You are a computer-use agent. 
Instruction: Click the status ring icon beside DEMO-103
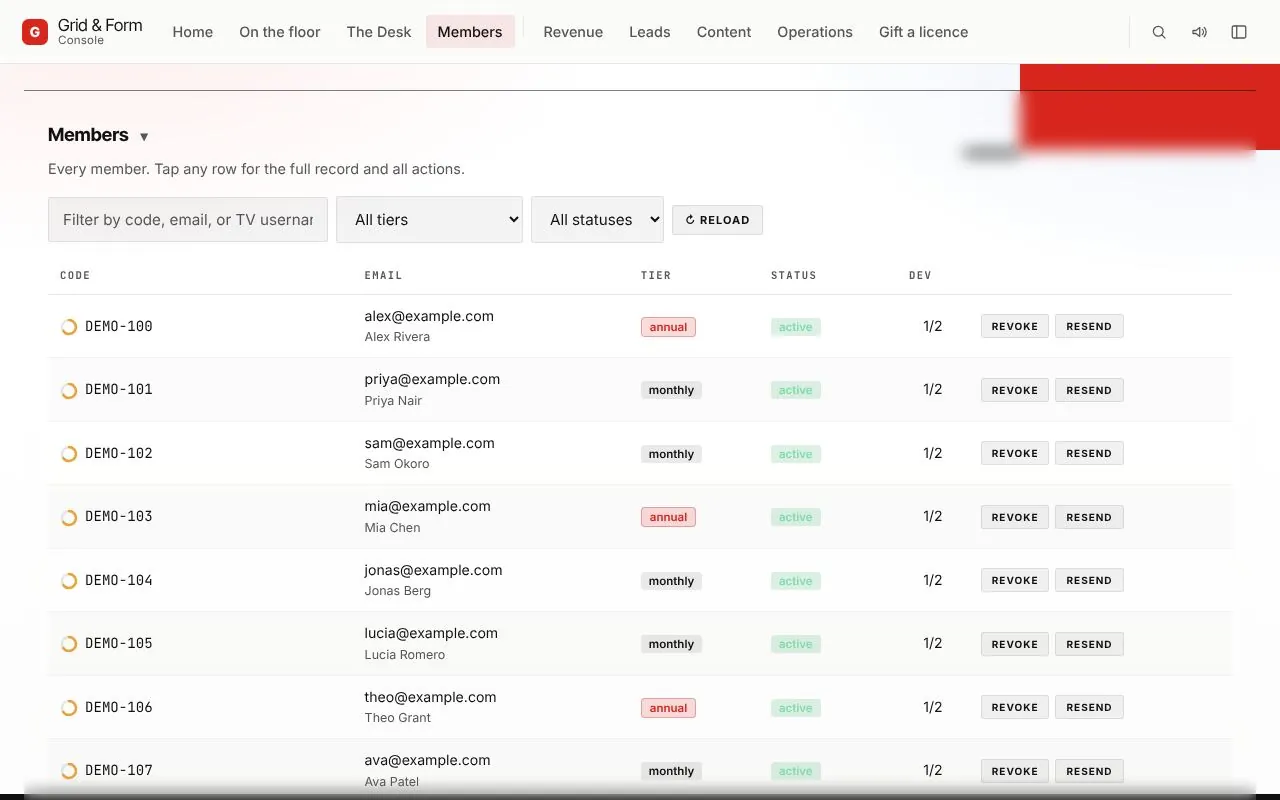pos(69,517)
